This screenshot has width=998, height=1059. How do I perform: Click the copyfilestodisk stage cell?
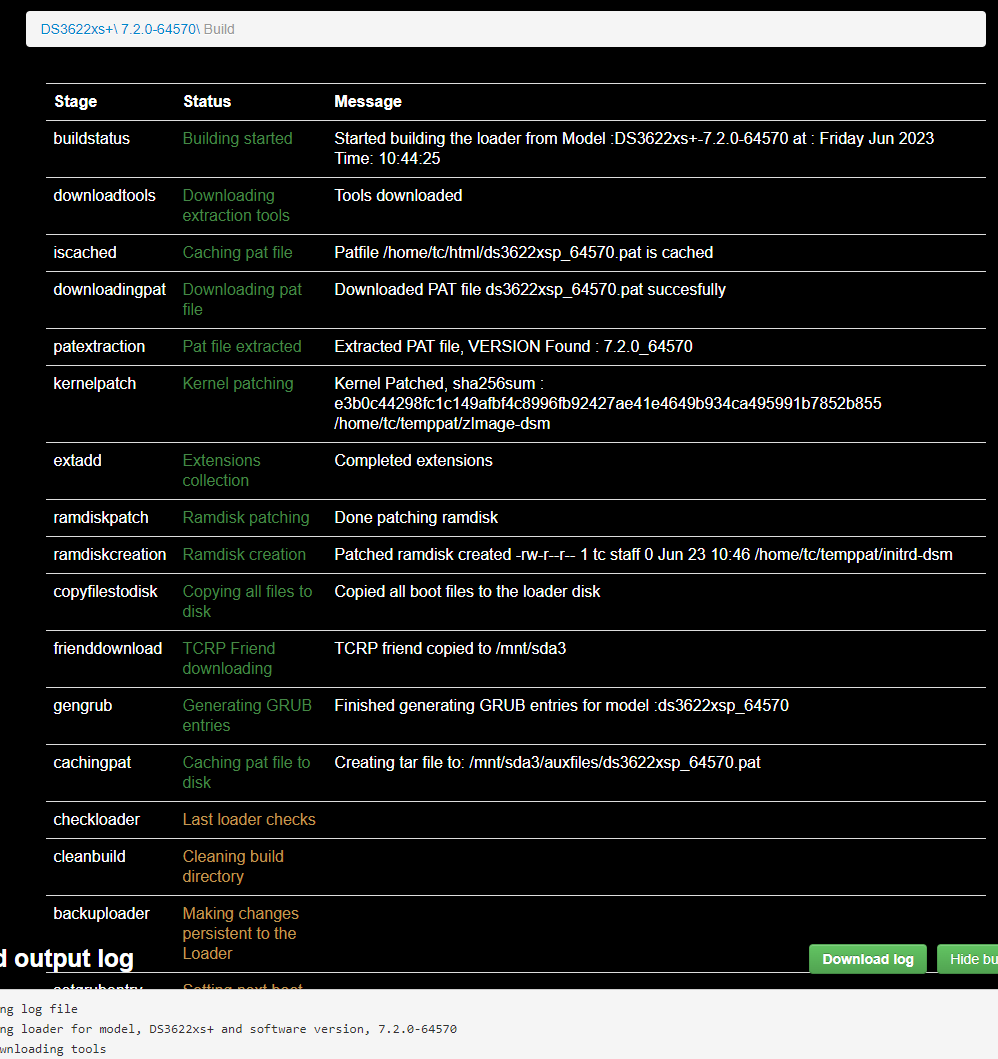(x=105, y=592)
